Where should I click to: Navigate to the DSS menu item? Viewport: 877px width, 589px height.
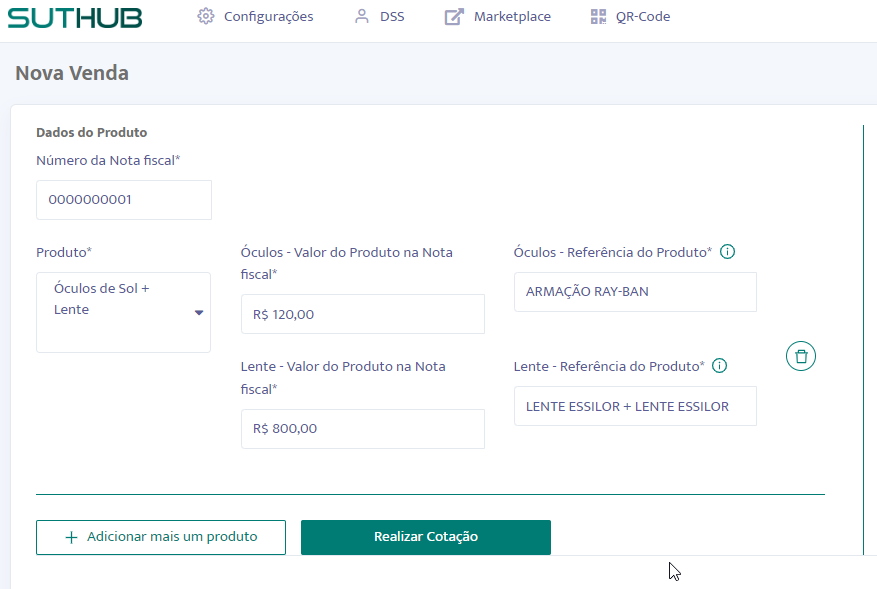click(392, 16)
